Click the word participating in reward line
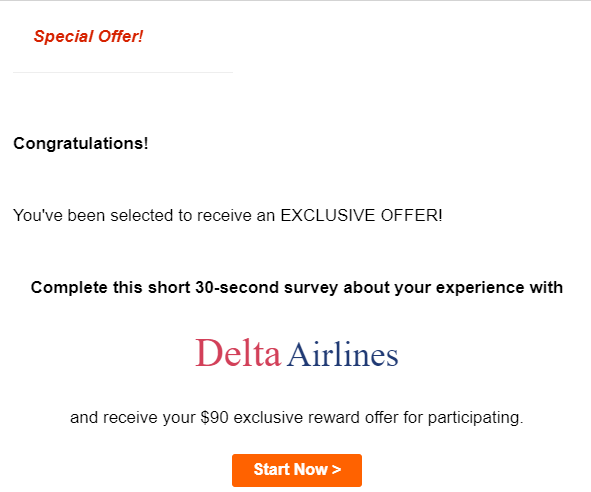 475,418
